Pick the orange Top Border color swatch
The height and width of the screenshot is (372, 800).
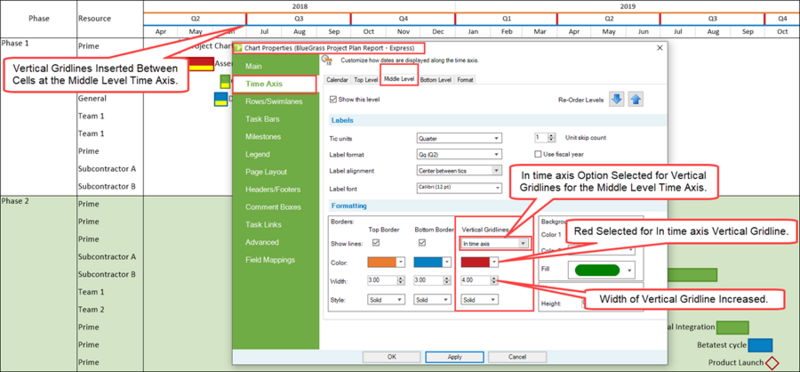[382, 262]
